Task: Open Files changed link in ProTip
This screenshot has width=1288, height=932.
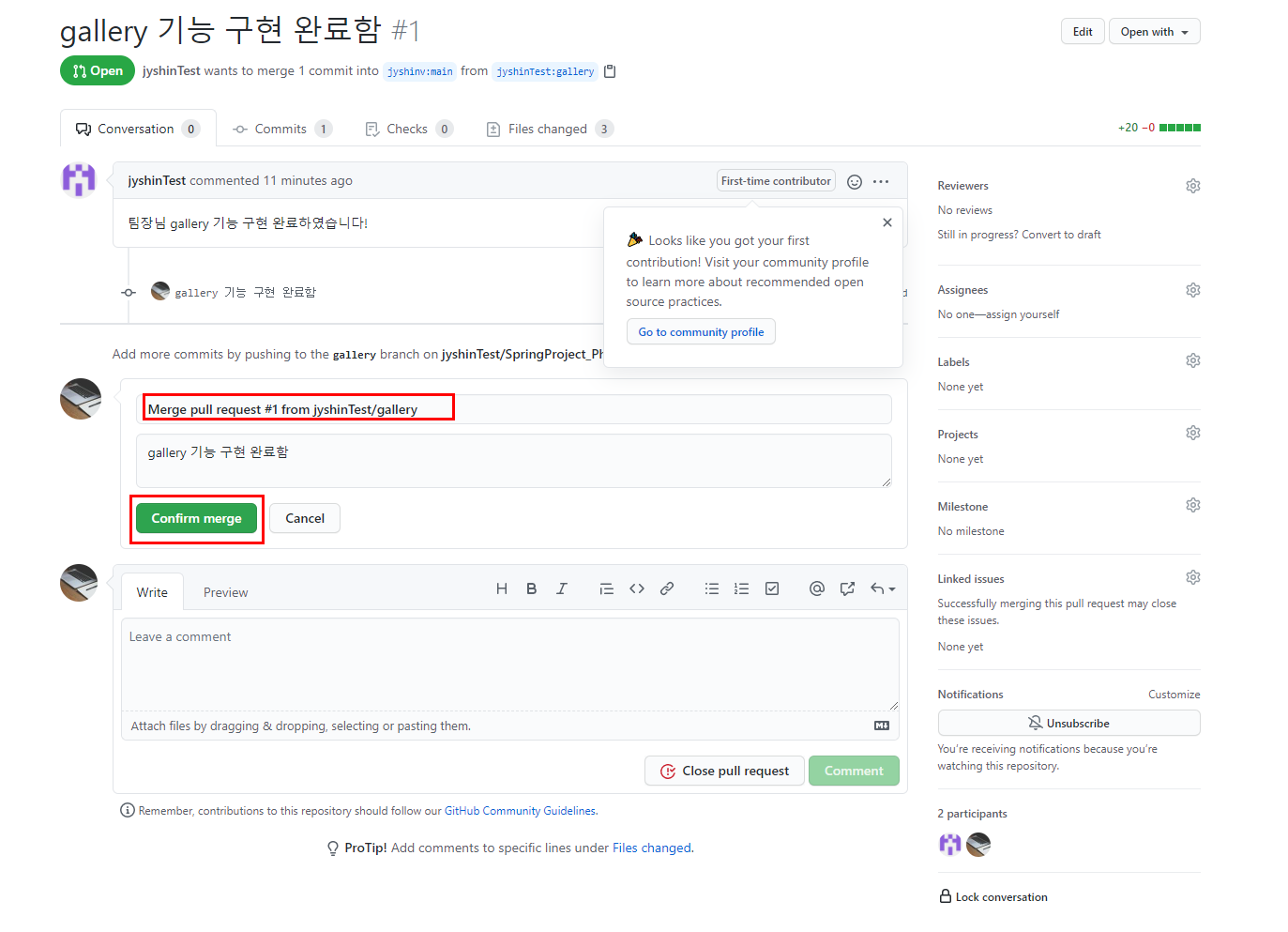Action: (652, 848)
